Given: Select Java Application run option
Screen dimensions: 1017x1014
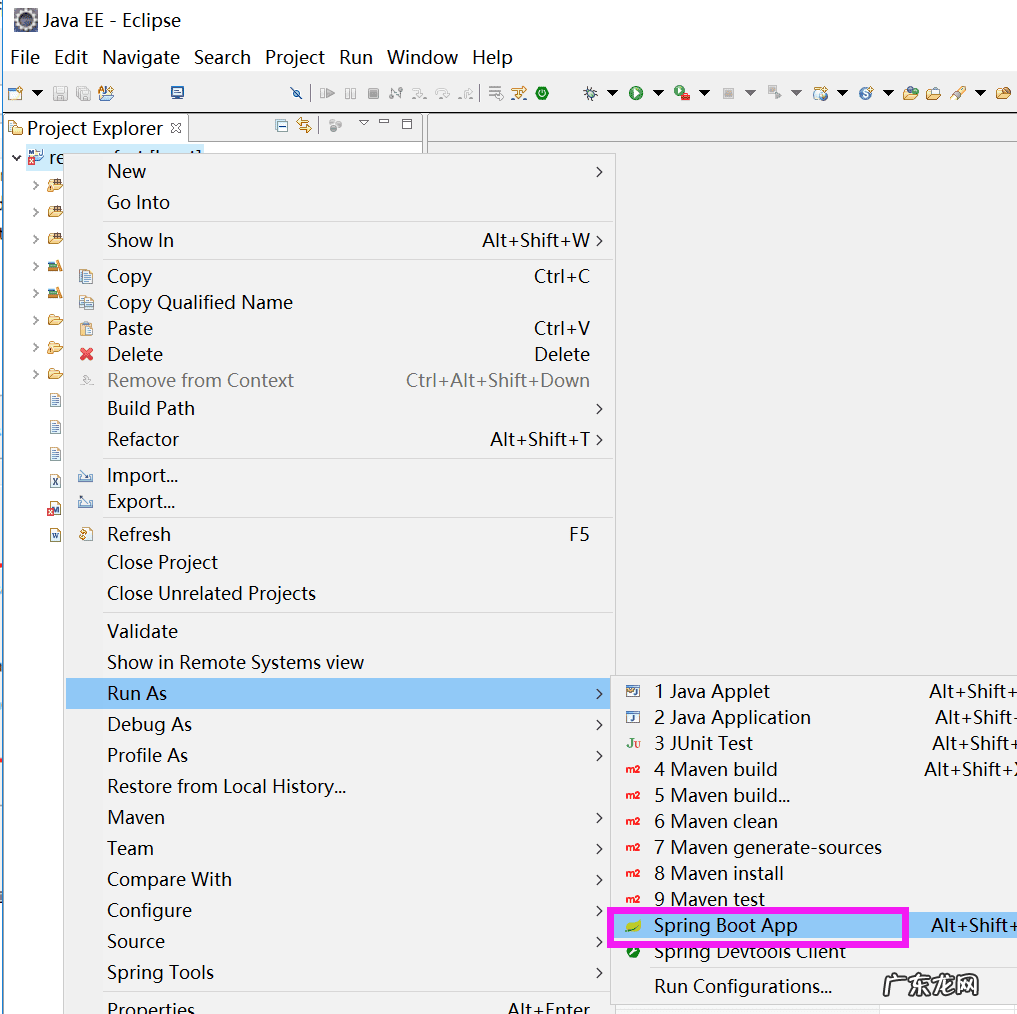Looking at the screenshot, I should point(732,717).
